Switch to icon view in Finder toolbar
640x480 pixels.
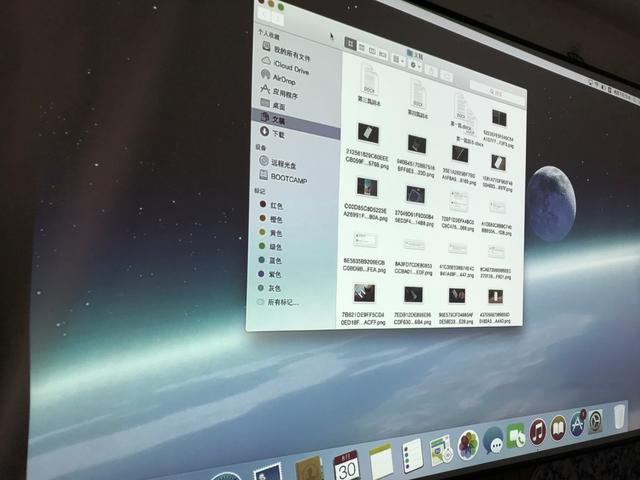[350, 43]
